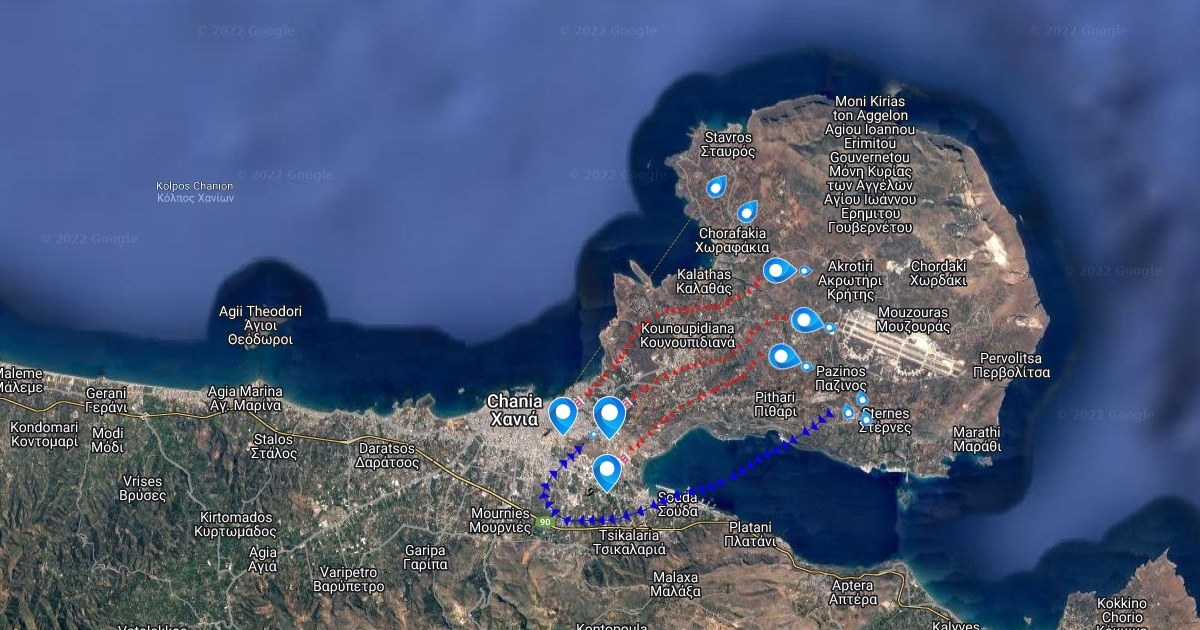Select the large blue pin left of Mouzouras airport
The image size is (1200, 630).
(x=806, y=320)
